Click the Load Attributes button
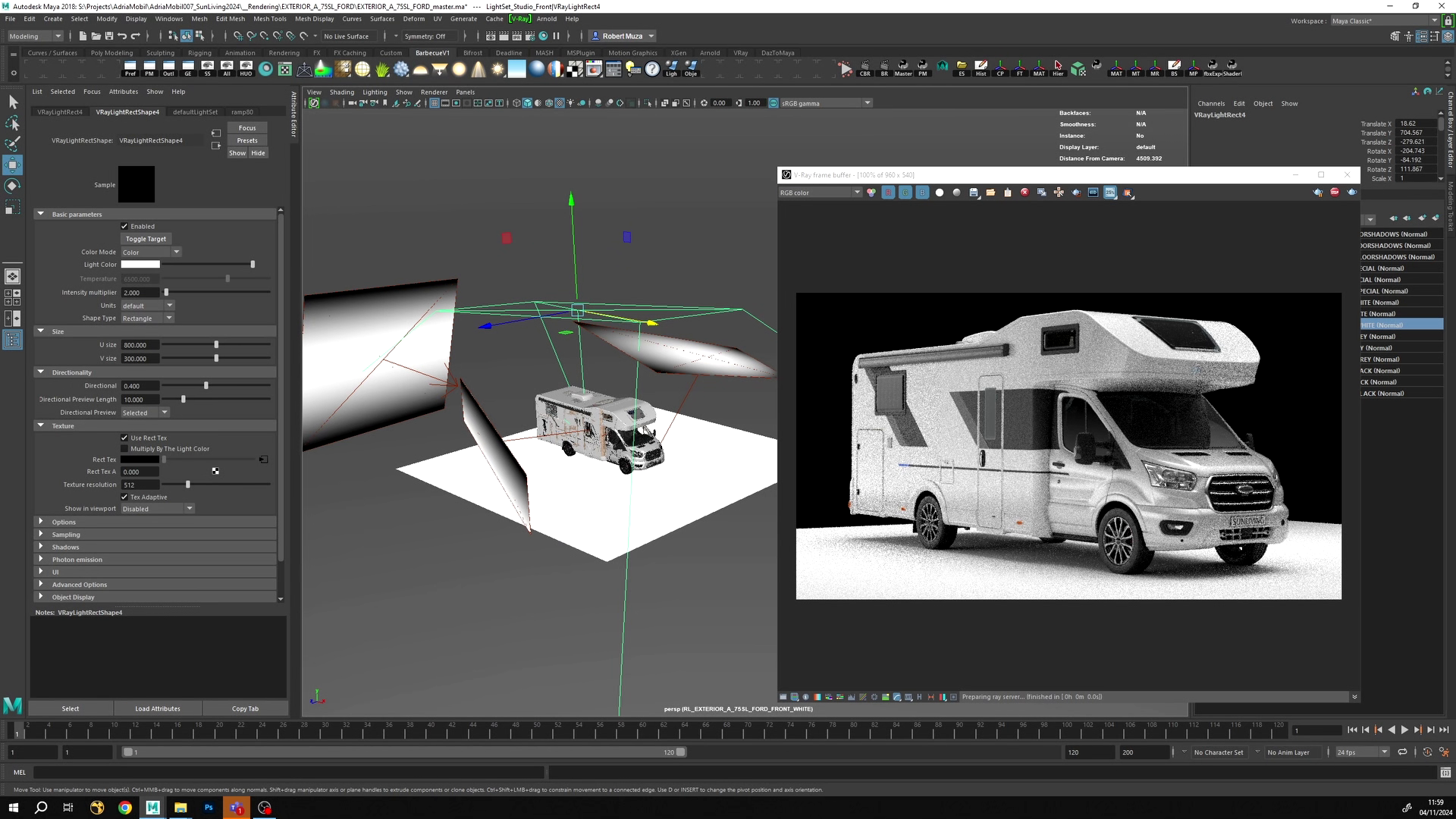 (157, 708)
